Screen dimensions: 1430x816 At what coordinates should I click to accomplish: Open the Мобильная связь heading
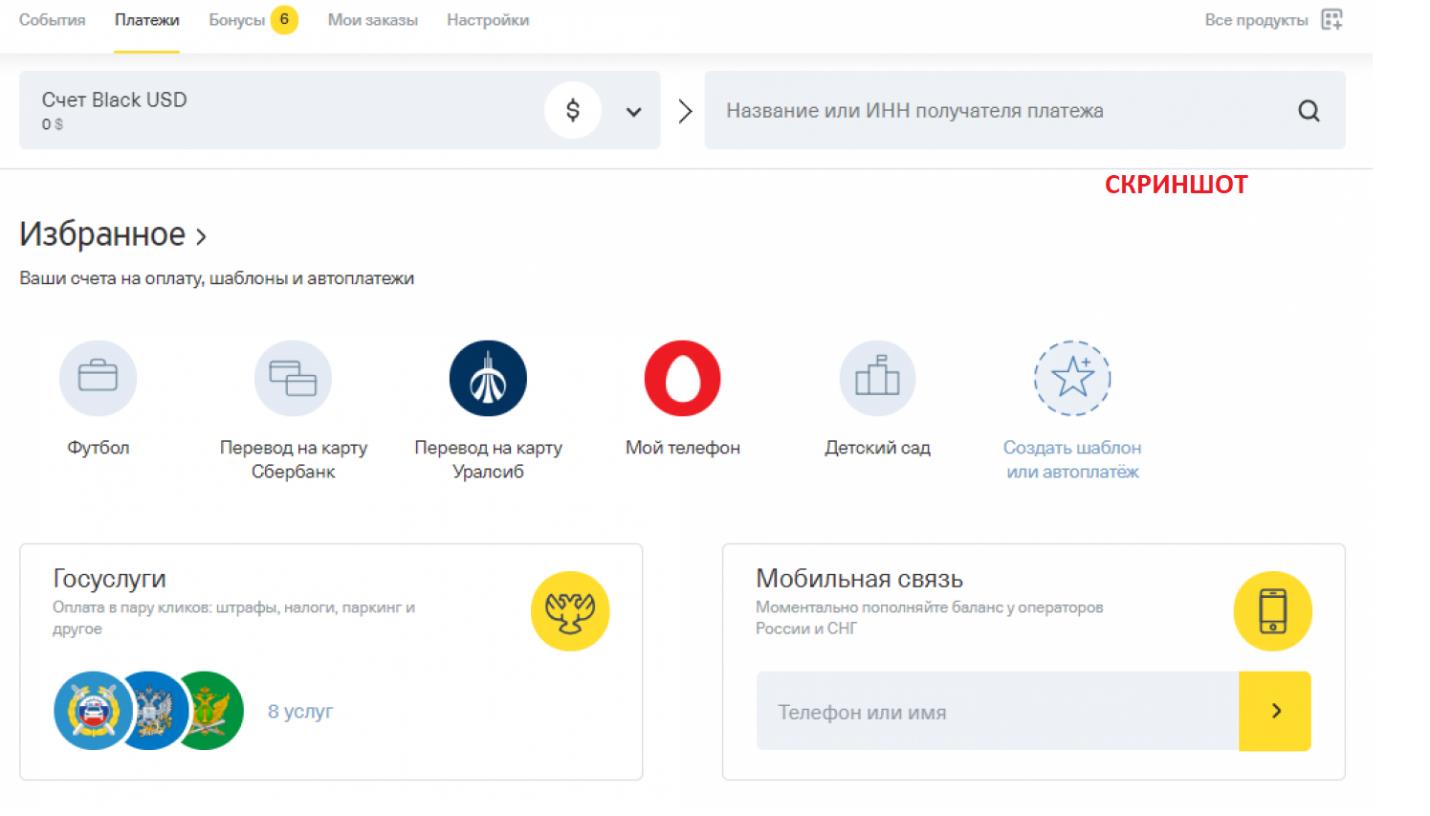tap(860, 579)
